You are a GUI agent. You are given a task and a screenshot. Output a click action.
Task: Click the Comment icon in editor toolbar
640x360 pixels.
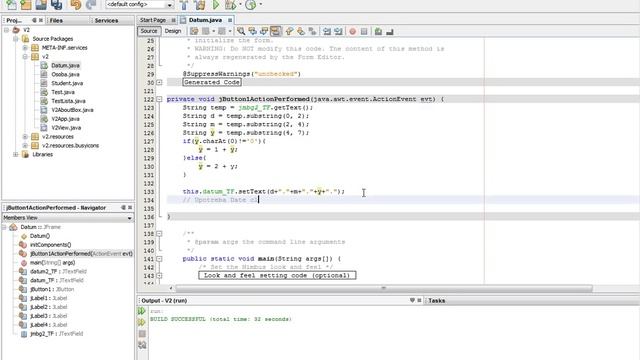tap(378, 31)
